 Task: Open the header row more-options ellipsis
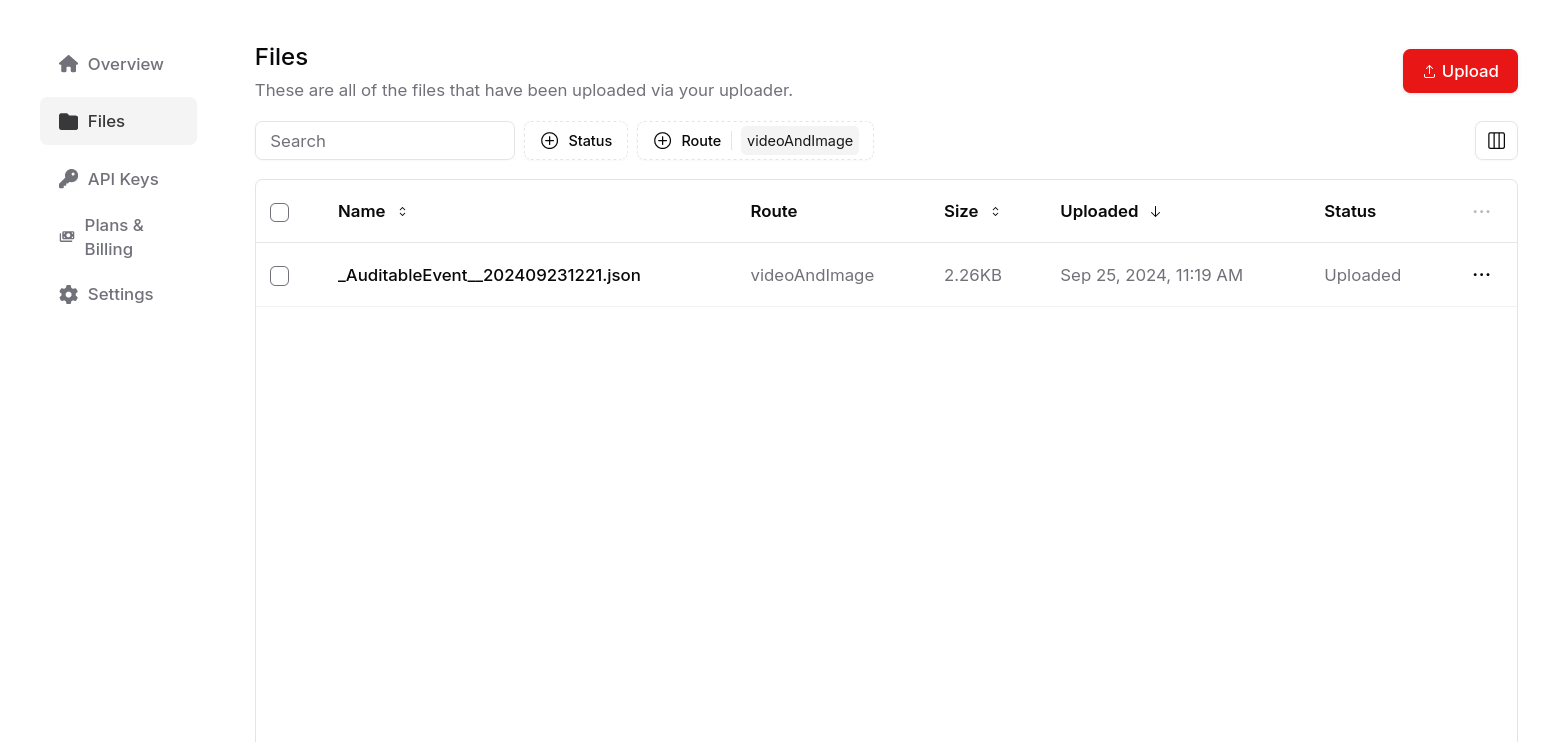click(1482, 211)
